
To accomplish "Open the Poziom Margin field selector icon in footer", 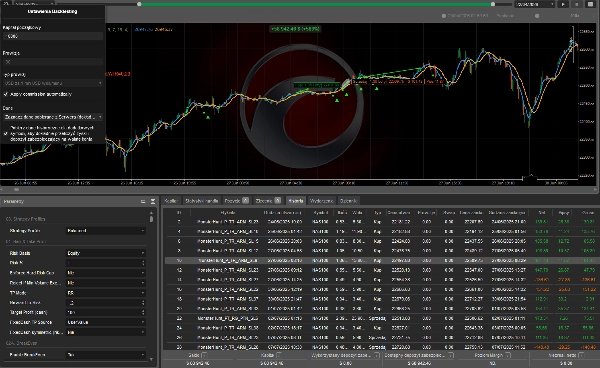I will (508, 355).
